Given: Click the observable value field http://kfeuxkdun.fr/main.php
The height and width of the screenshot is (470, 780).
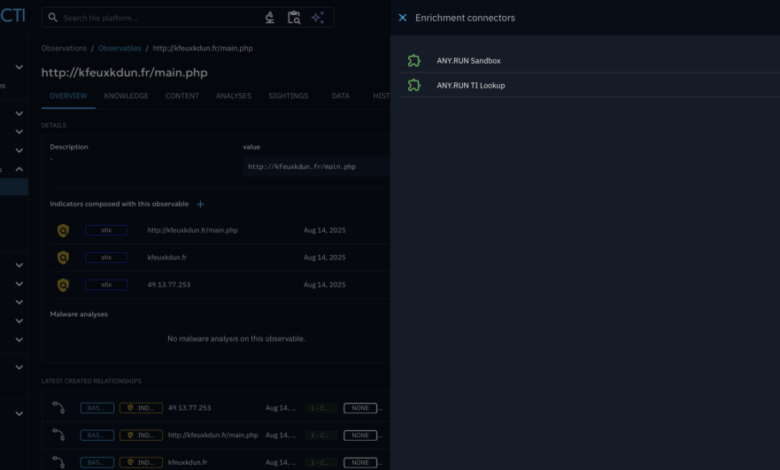Looking at the screenshot, I should (316, 167).
